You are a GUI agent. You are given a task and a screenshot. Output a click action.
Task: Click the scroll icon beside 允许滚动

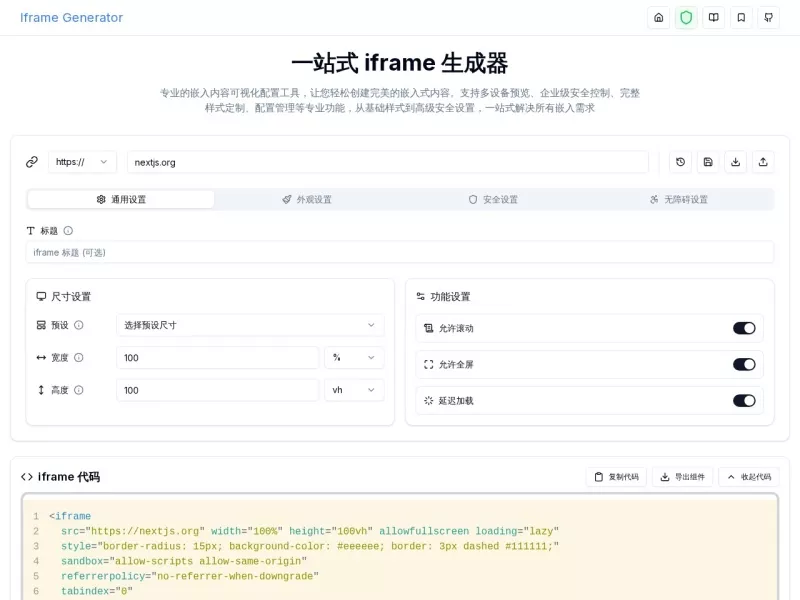pos(429,328)
